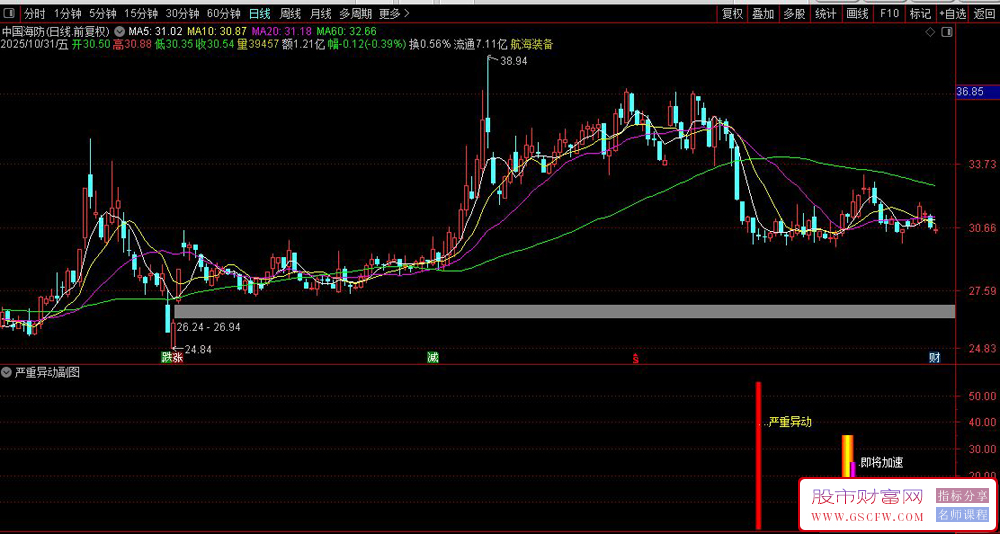
Task: Click the MA5: 31.02 label
Action: [156, 31]
